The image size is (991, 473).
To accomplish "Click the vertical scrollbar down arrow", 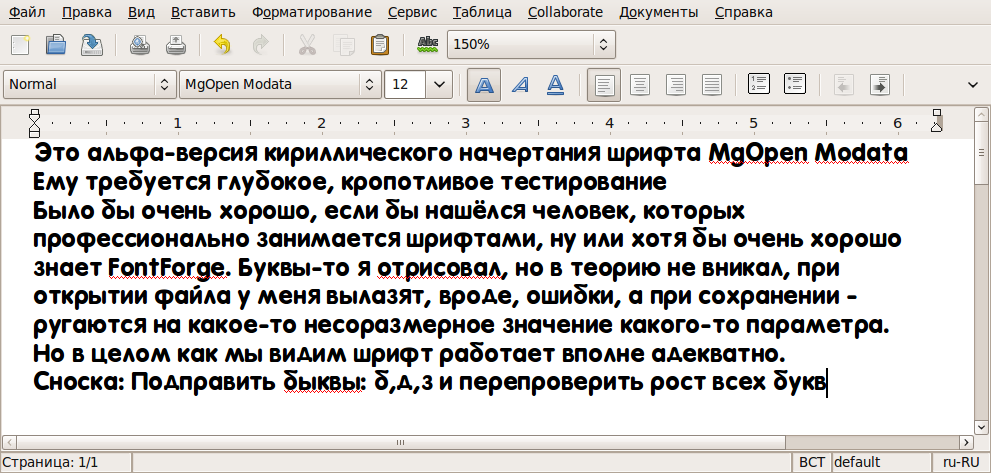I will (982, 427).
